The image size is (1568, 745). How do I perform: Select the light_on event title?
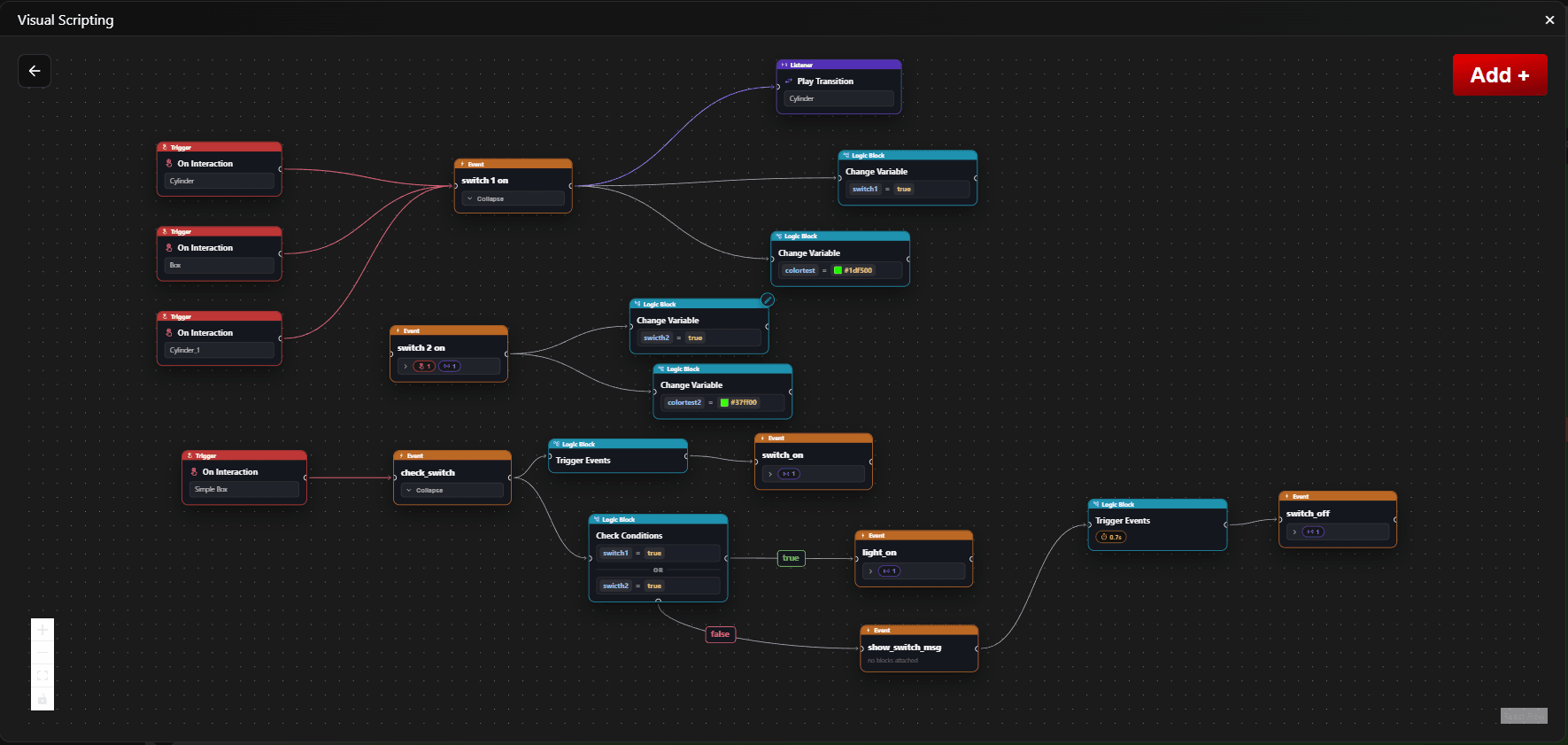[879, 553]
